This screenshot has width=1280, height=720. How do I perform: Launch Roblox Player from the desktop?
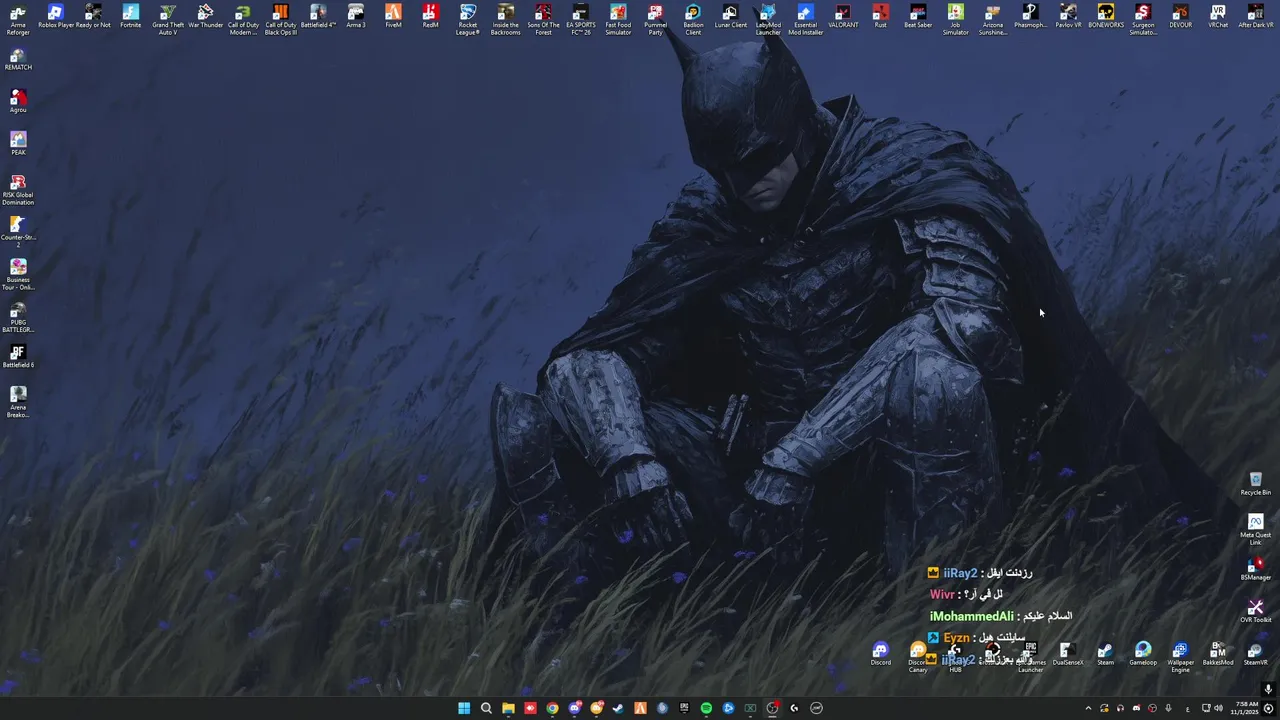pyautogui.click(x=56, y=16)
